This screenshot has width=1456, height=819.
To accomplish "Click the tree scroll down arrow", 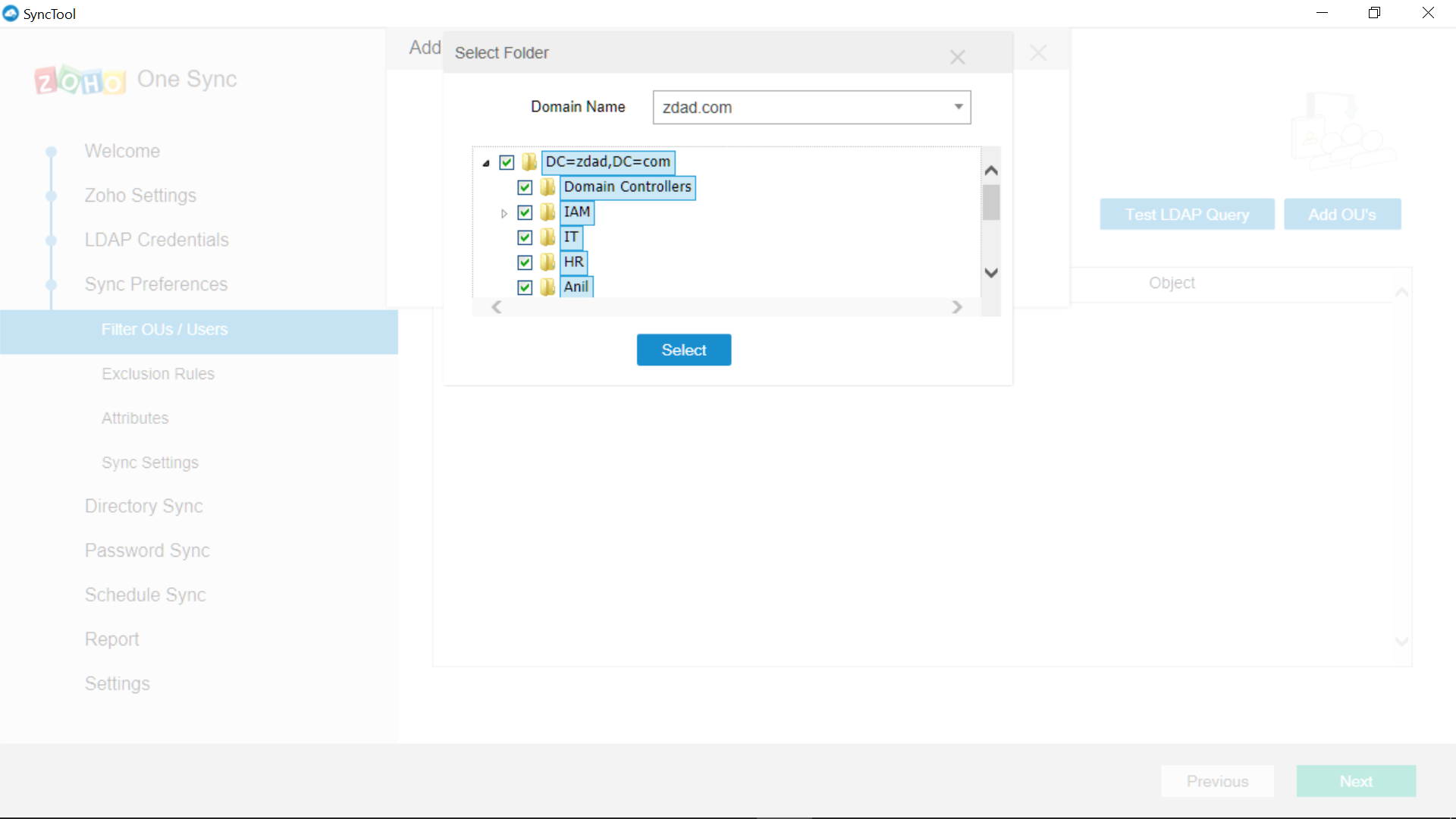I will pyautogui.click(x=990, y=272).
